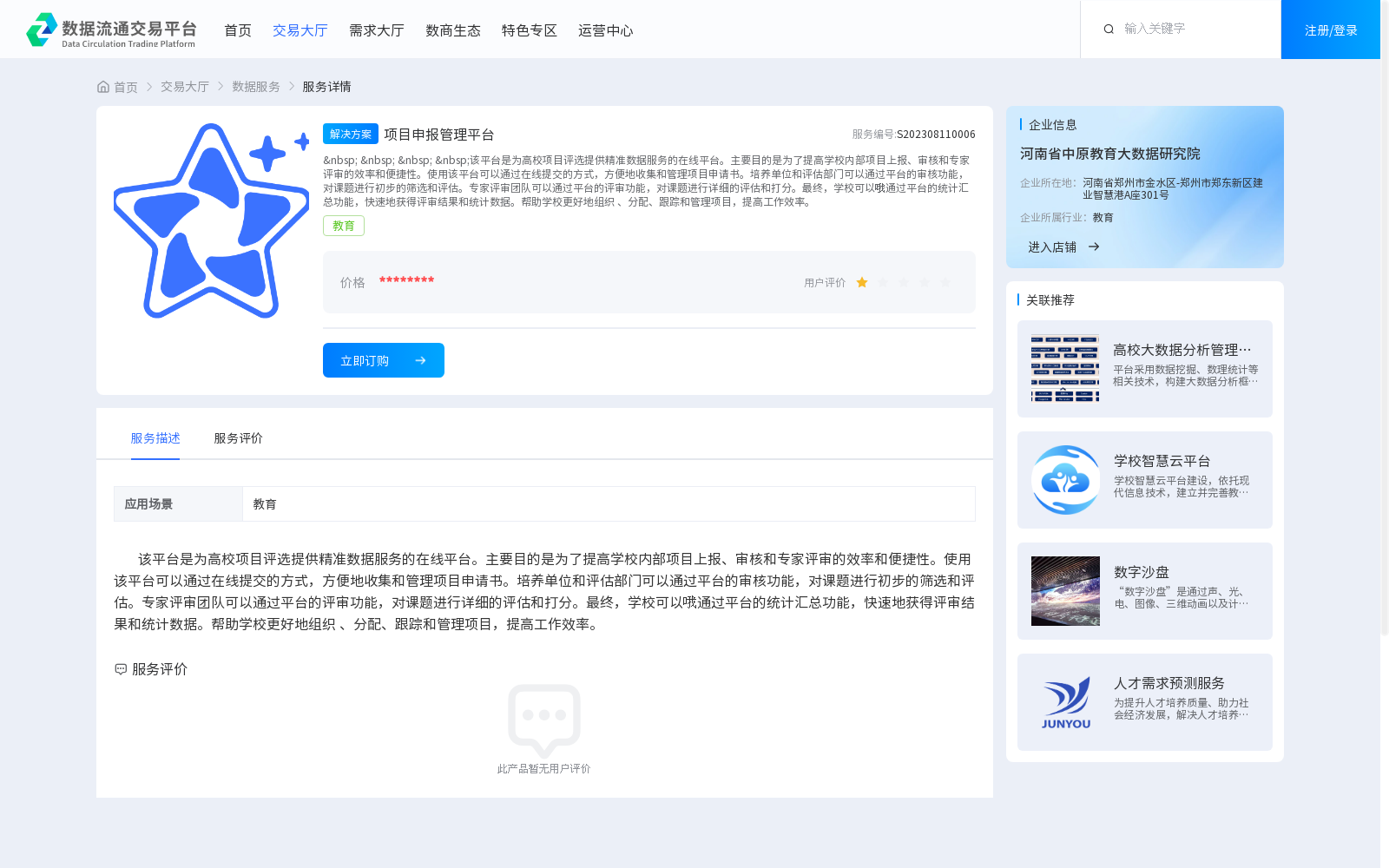Open 数字沙盘 recommendation title
Image resolution: width=1389 pixels, height=868 pixels.
click(1142, 572)
